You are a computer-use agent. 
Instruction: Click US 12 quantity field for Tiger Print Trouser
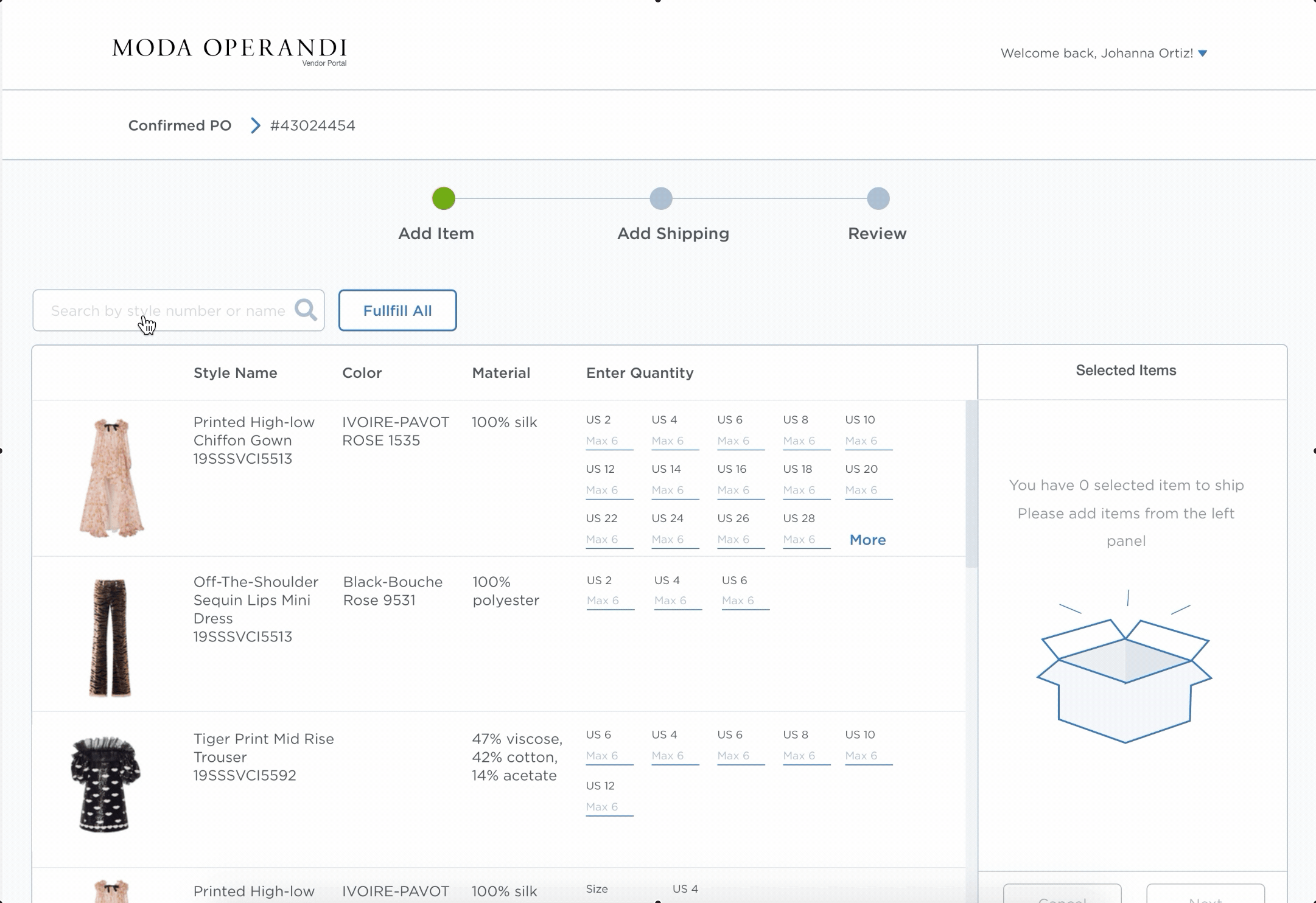pyautogui.click(x=609, y=807)
